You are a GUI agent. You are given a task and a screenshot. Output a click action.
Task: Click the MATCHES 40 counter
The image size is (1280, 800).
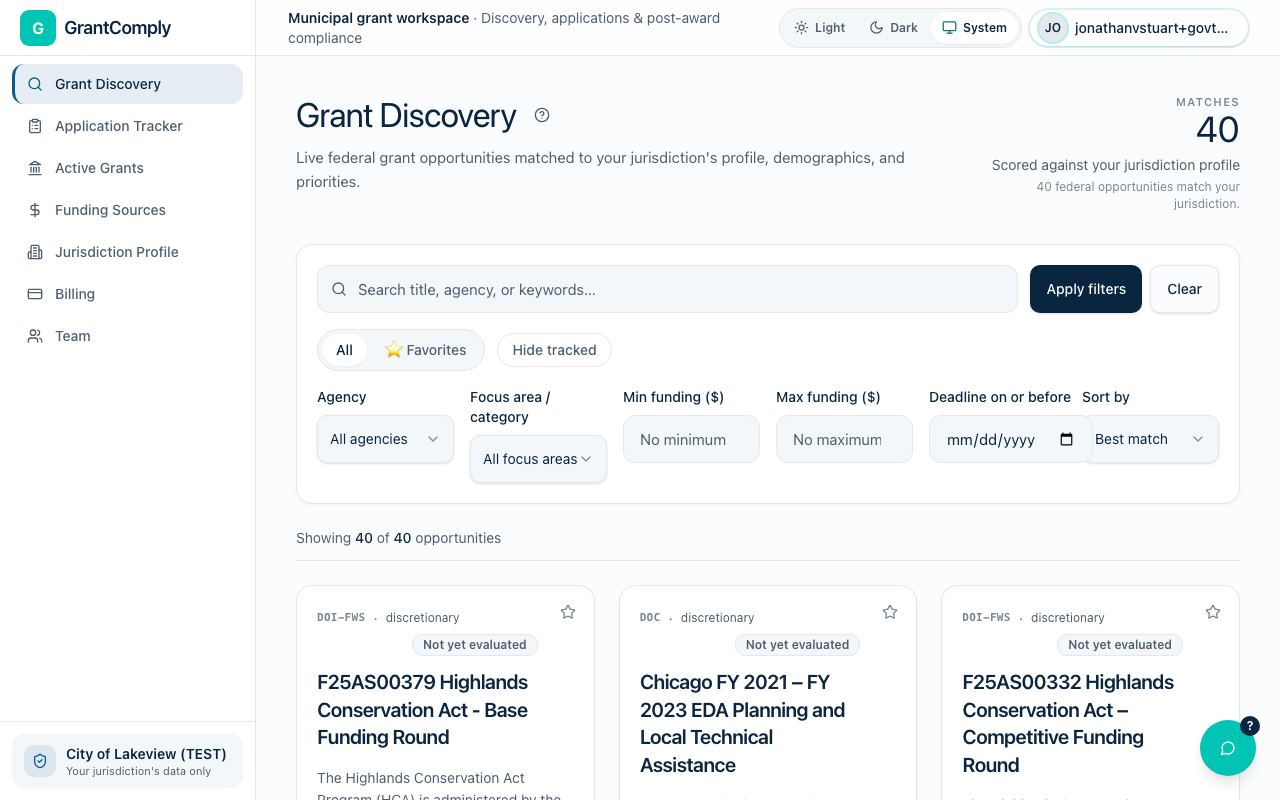pos(1207,122)
